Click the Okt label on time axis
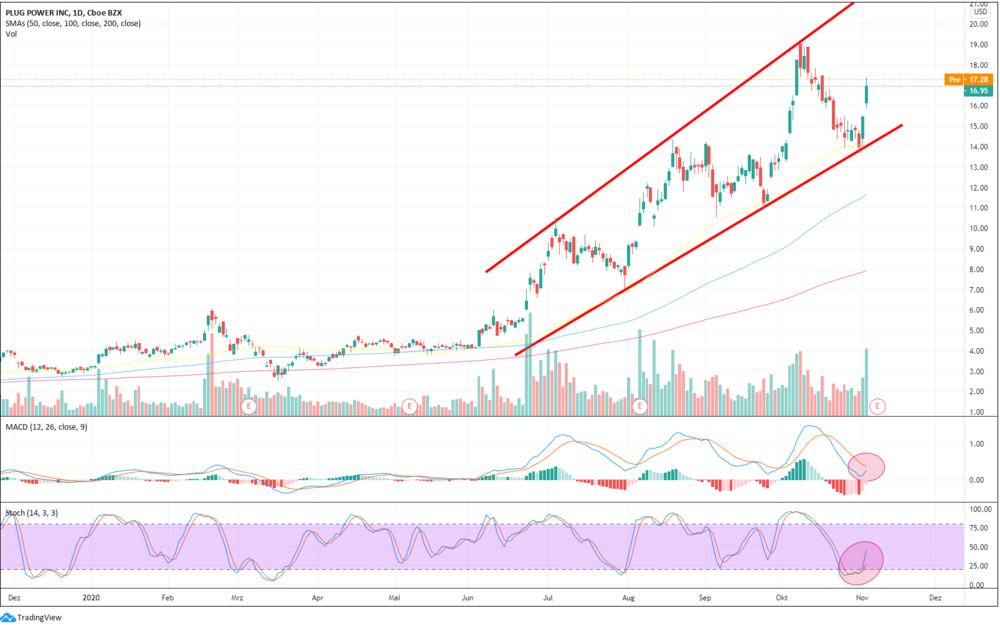This screenshot has width=1000, height=629. [x=781, y=598]
